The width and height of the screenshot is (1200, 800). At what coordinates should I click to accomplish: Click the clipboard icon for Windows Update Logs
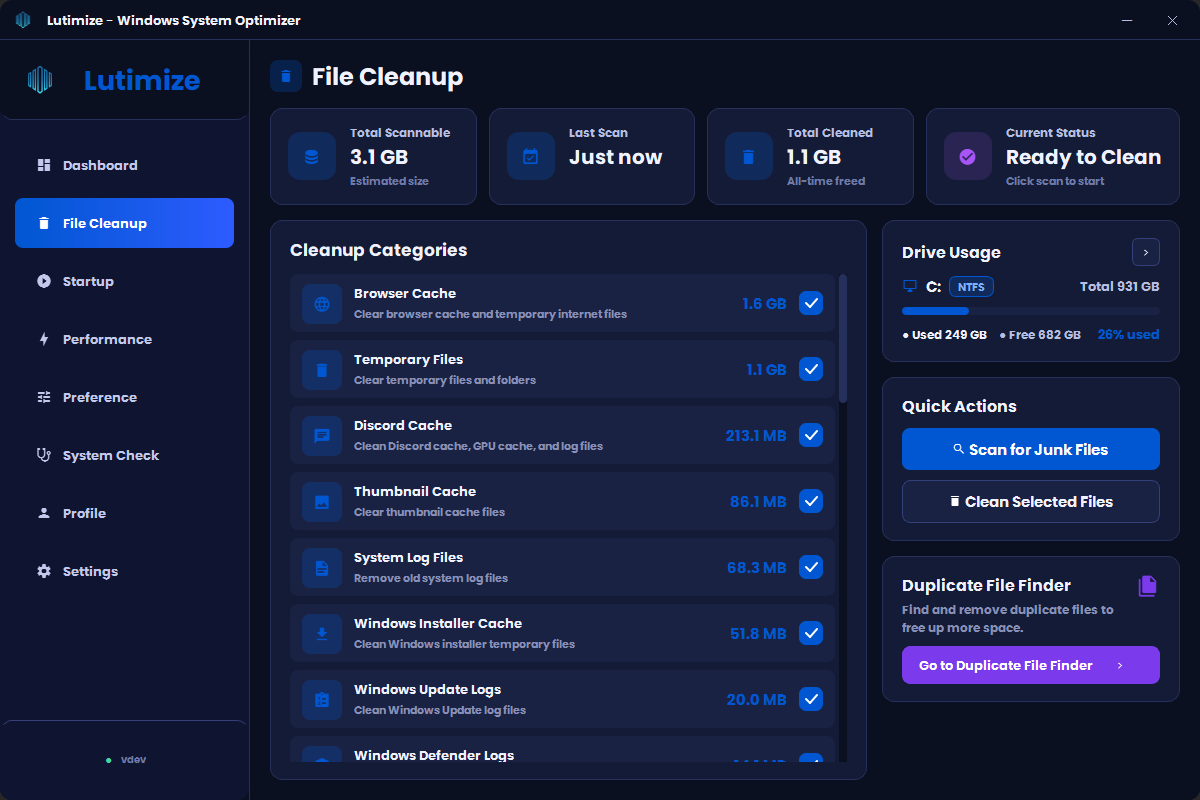[x=322, y=700]
